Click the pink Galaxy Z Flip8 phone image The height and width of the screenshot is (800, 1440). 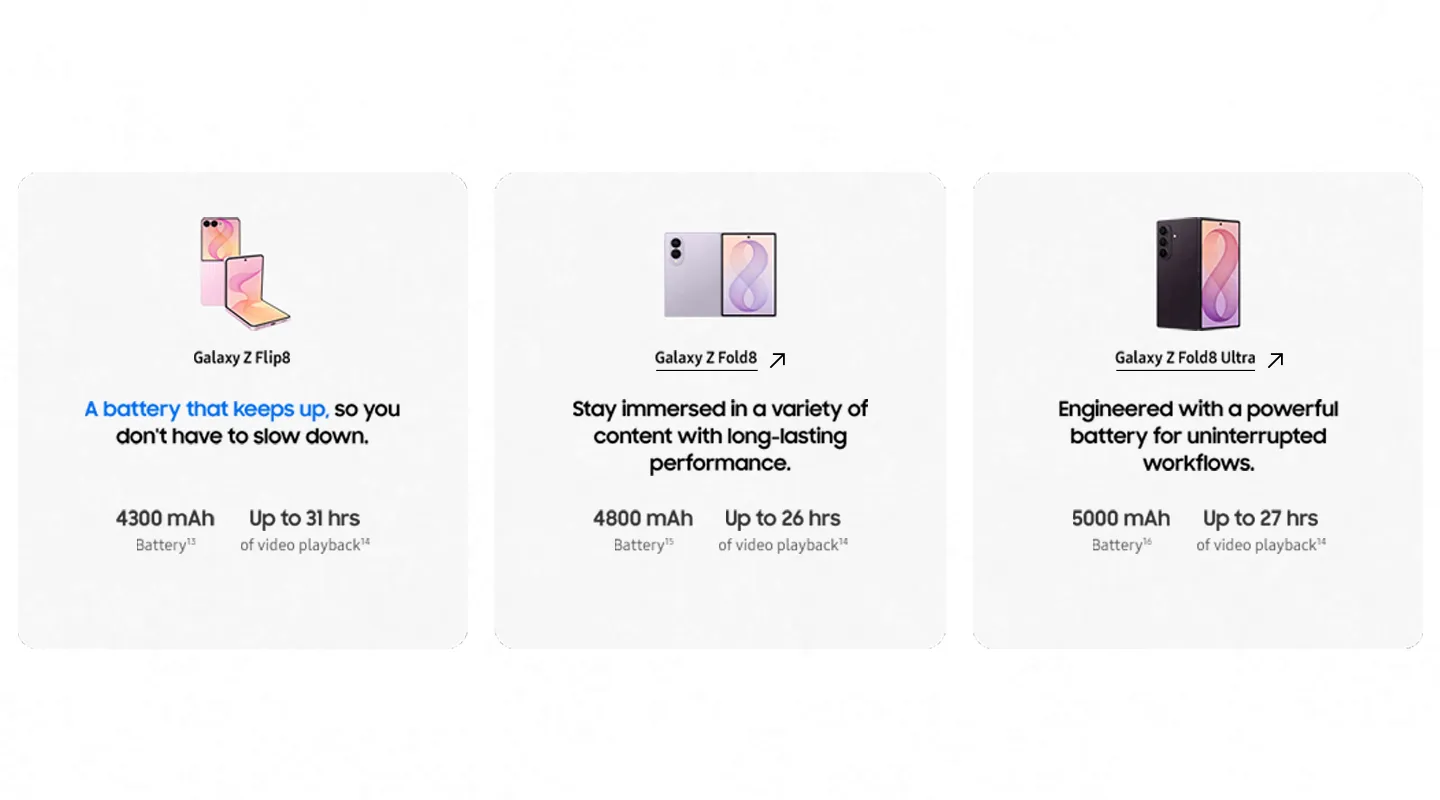tap(245, 273)
